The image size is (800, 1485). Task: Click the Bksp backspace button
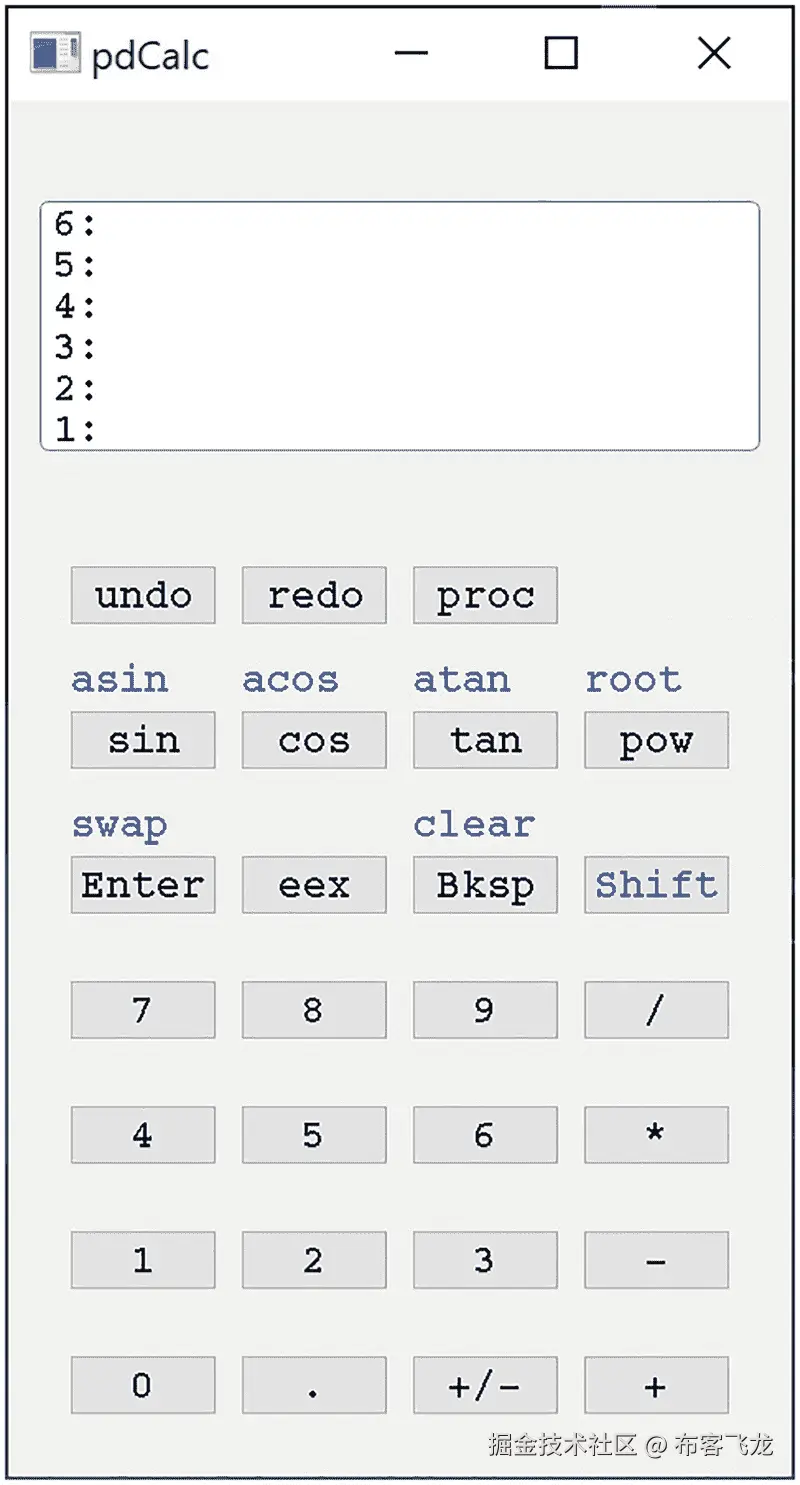click(484, 885)
